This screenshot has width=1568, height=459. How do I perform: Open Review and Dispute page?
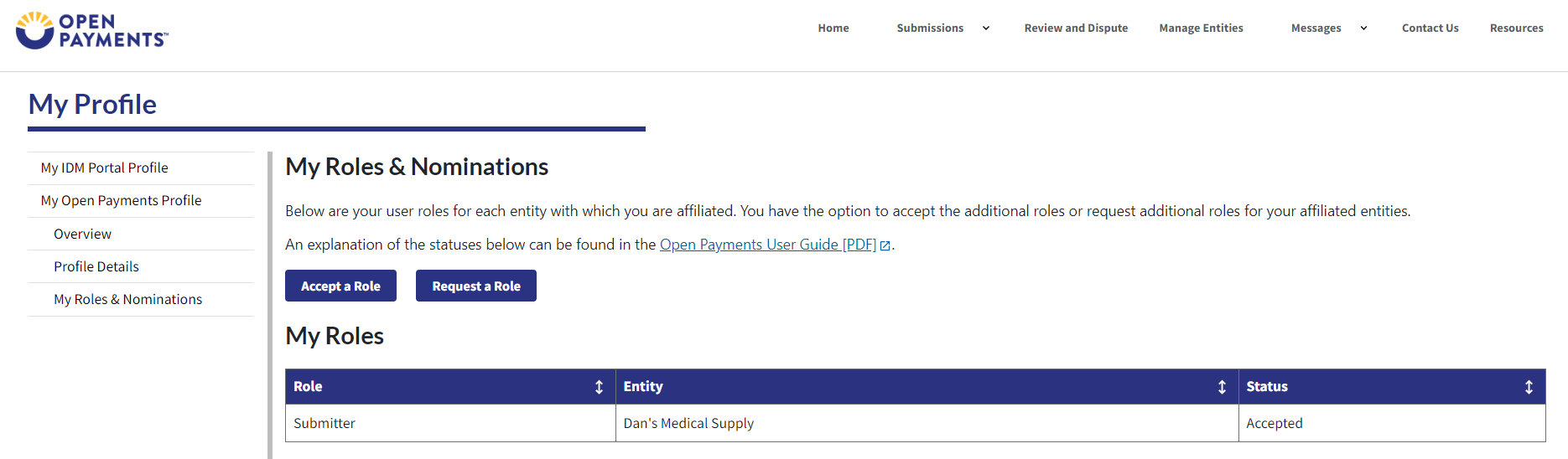point(1076,28)
